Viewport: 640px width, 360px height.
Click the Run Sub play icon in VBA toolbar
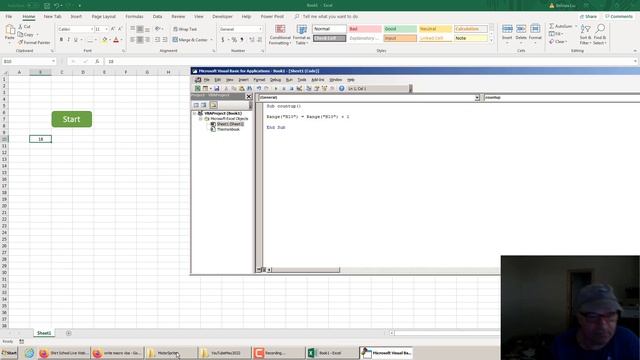276,88
